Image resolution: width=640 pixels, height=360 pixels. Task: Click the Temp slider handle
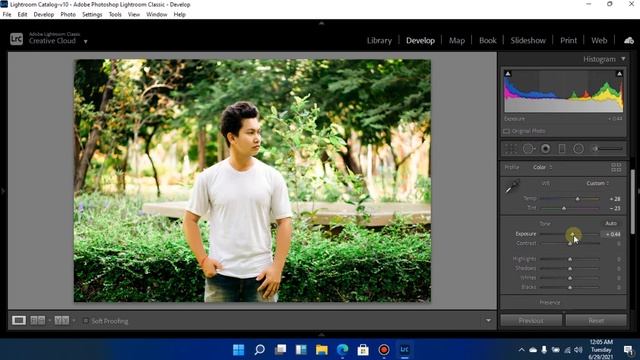tap(578, 199)
